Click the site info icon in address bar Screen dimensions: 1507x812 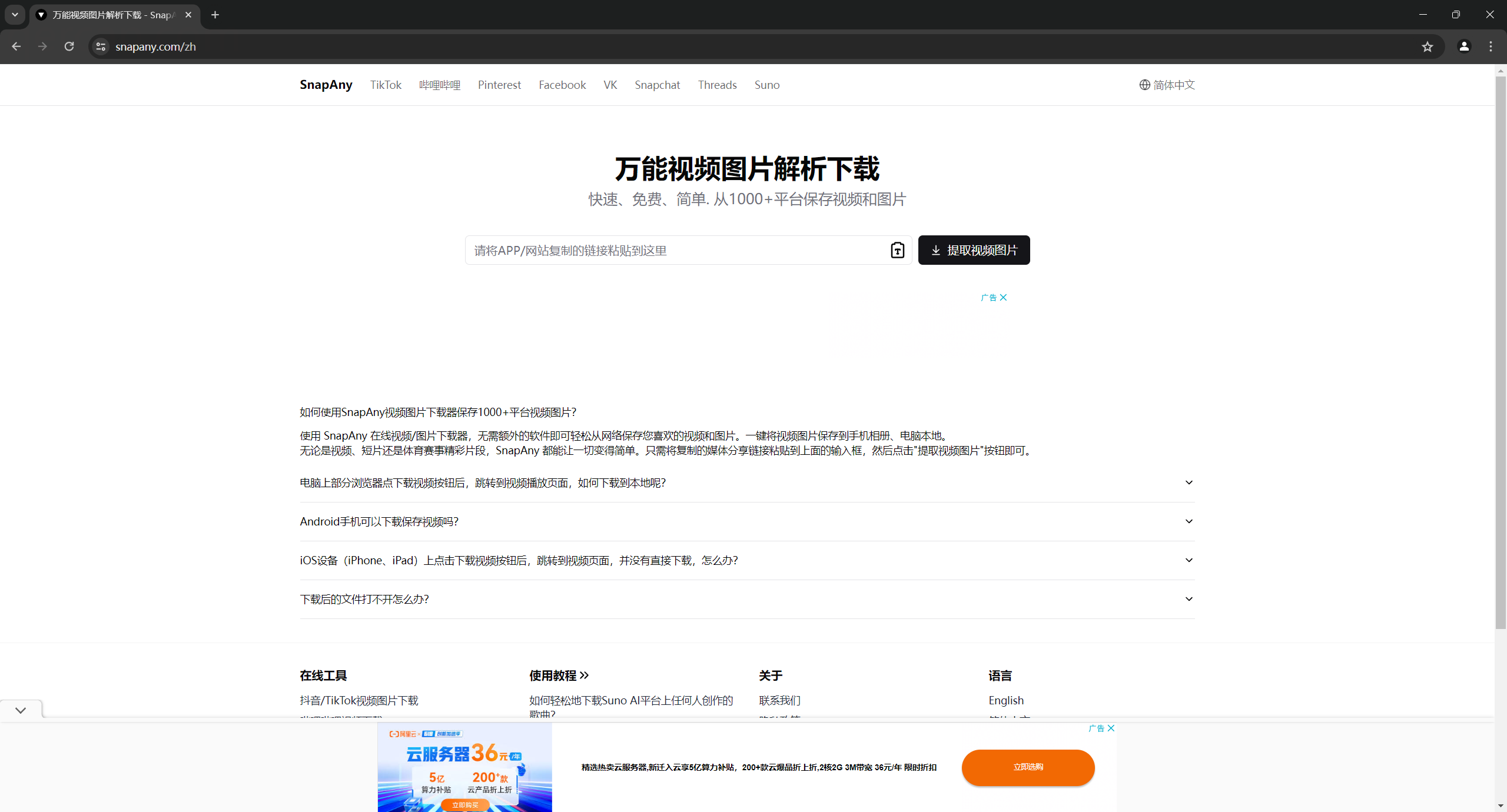tap(101, 47)
